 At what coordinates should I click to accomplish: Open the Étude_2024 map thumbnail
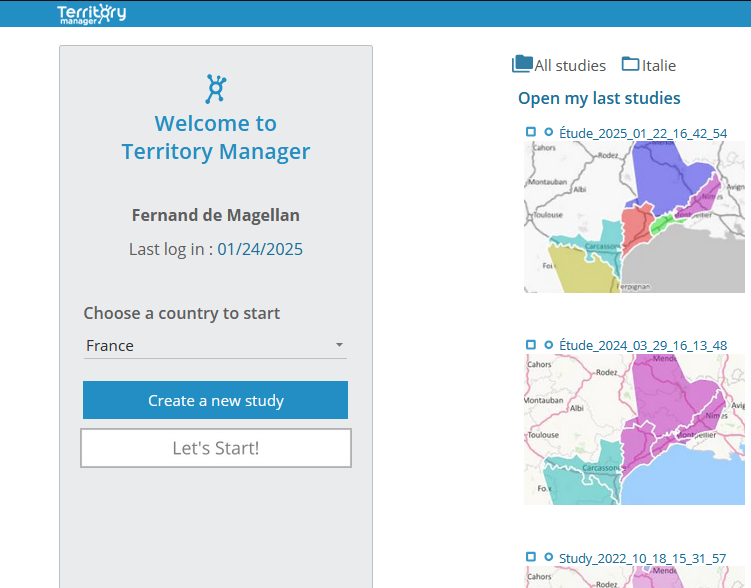pyautogui.click(x=634, y=429)
